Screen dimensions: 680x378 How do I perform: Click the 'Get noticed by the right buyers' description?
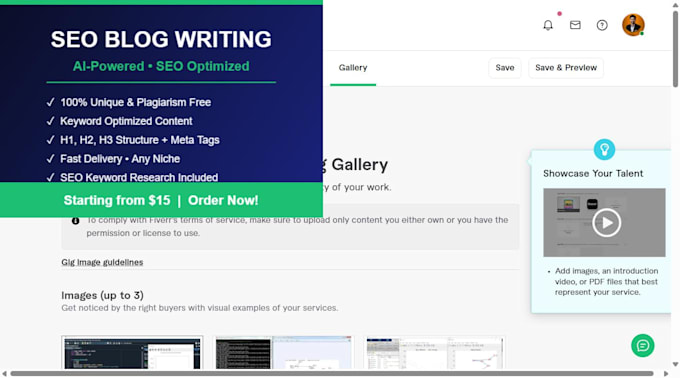tap(199, 308)
